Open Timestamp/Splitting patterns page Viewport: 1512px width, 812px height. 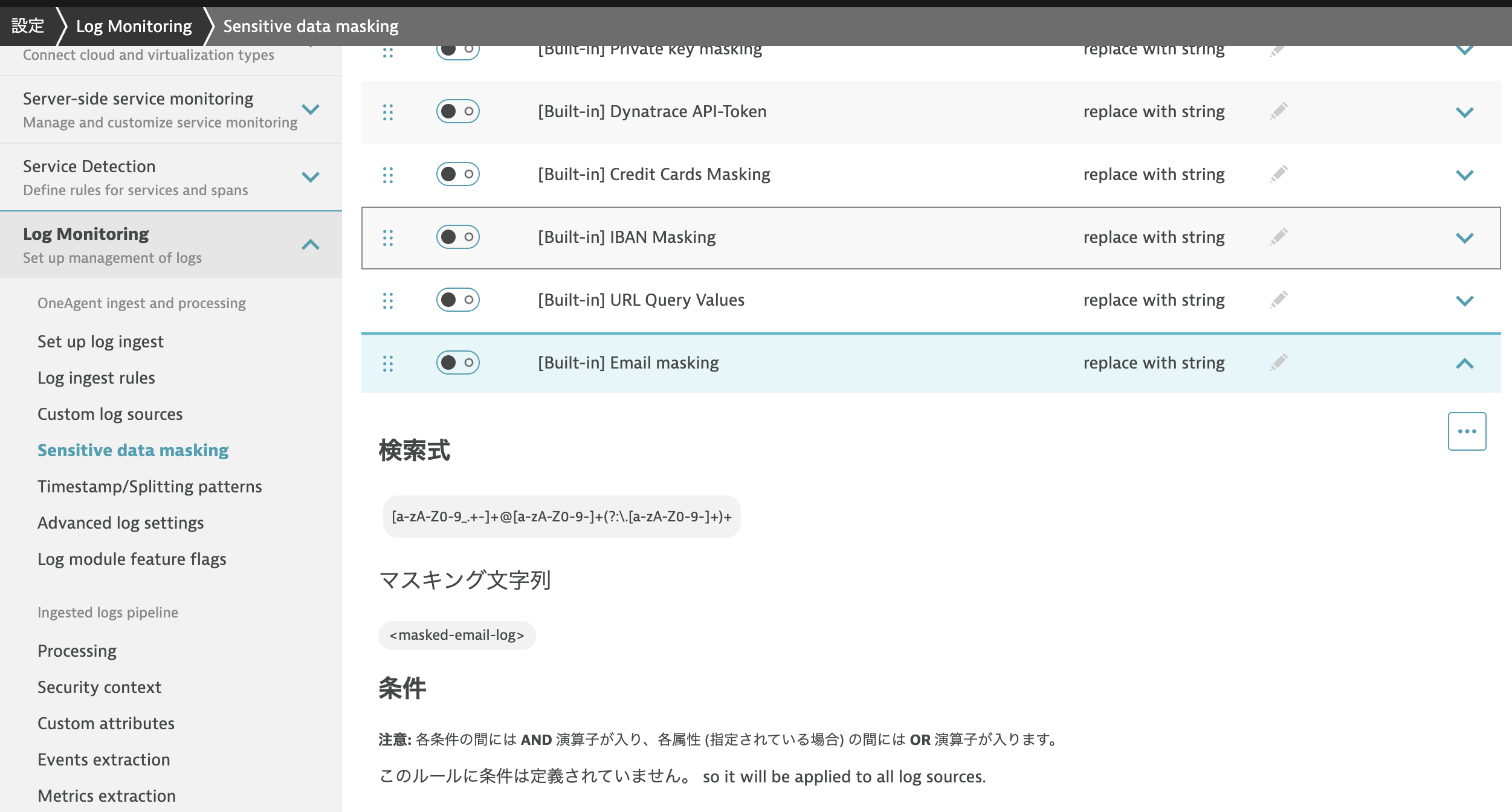tap(150, 486)
